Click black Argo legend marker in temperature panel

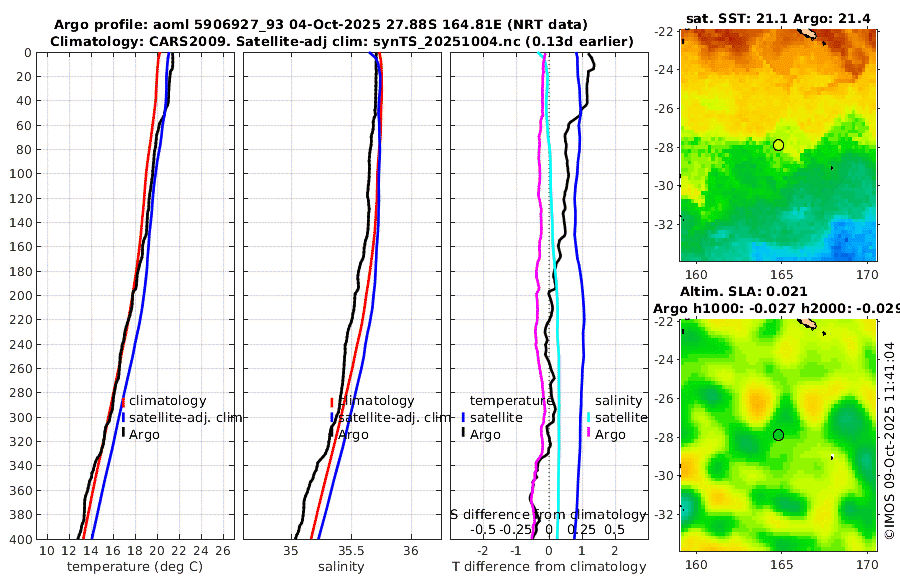click(x=123, y=432)
